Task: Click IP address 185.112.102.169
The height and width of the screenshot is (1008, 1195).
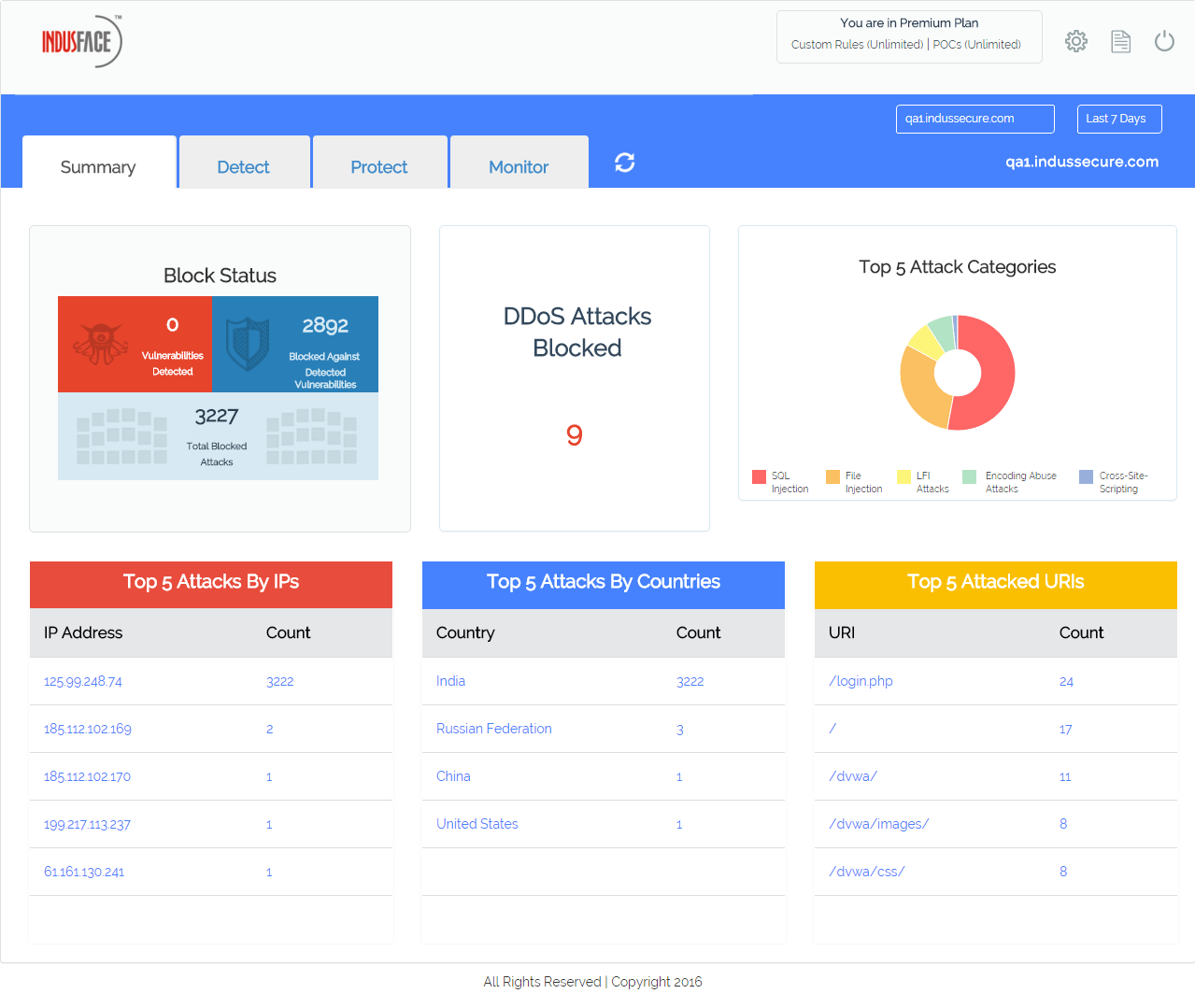Action: pyautogui.click(x=88, y=729)
